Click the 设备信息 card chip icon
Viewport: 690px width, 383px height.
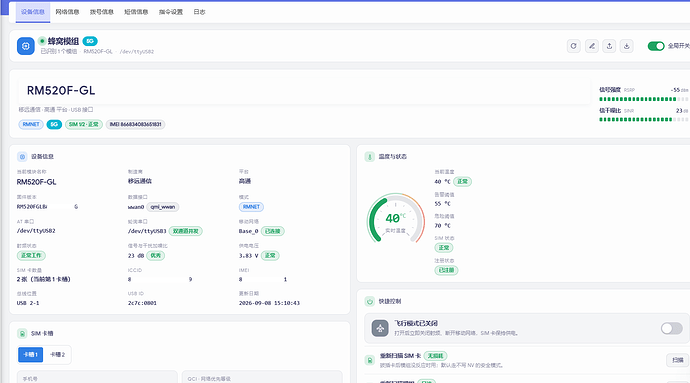[22, 156]
